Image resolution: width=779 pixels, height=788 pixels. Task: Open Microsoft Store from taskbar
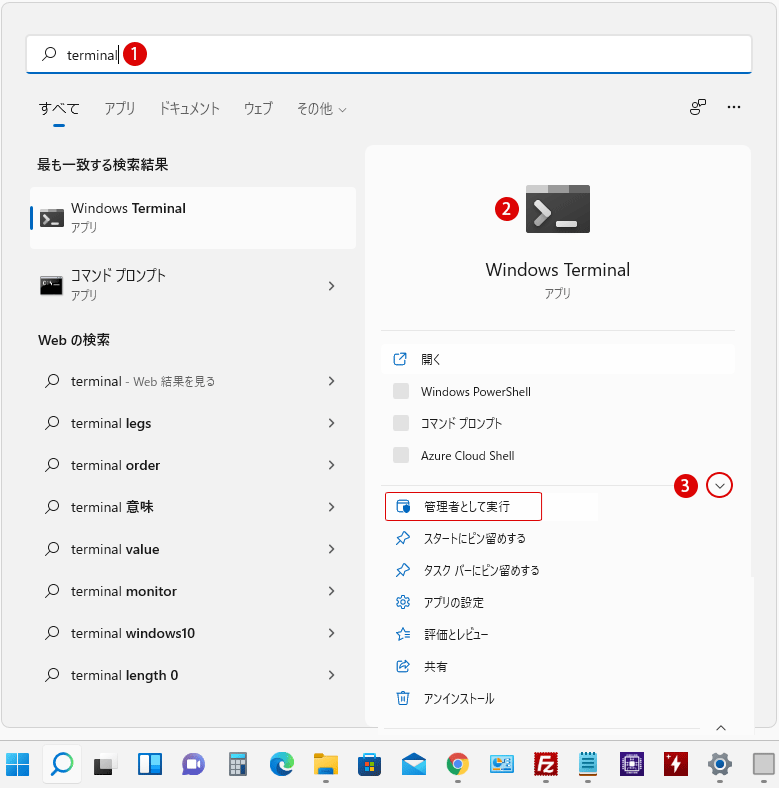click(x=369, y=764)
